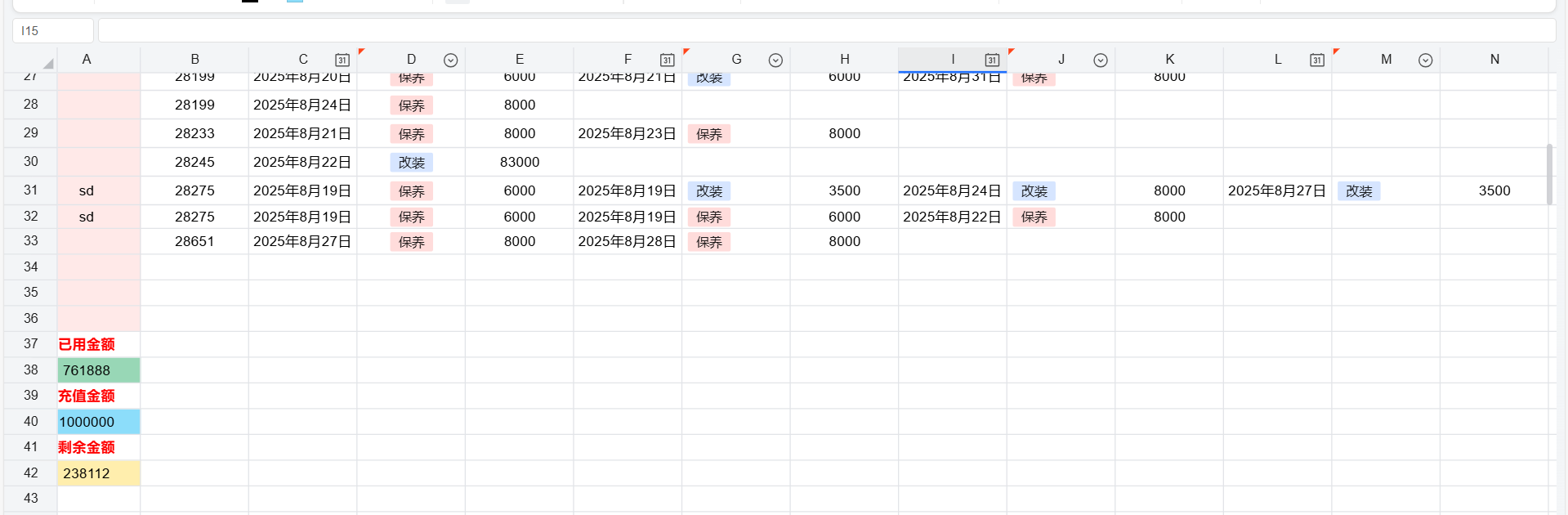Click the calendar icon in column C header
The width and height of the screenshot is (1568, 515).
pyautogui.click(x=342, y=60)
